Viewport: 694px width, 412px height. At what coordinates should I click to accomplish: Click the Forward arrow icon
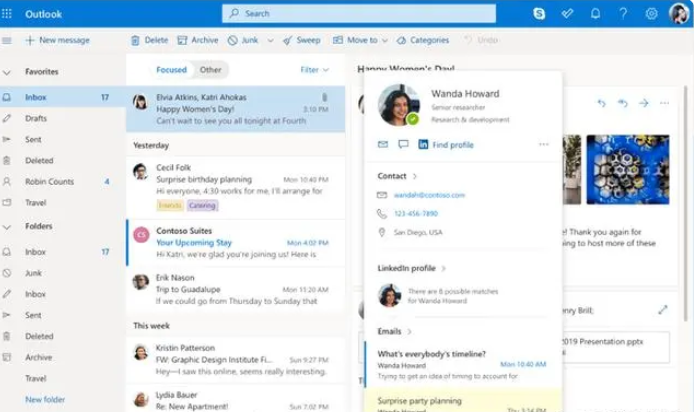(x=644, y=103)
